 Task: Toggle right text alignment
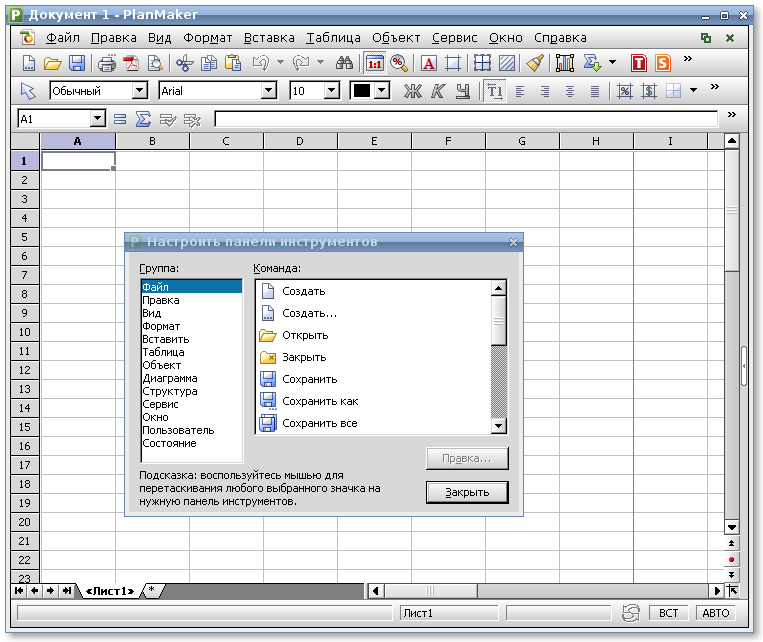pos(545,91)
